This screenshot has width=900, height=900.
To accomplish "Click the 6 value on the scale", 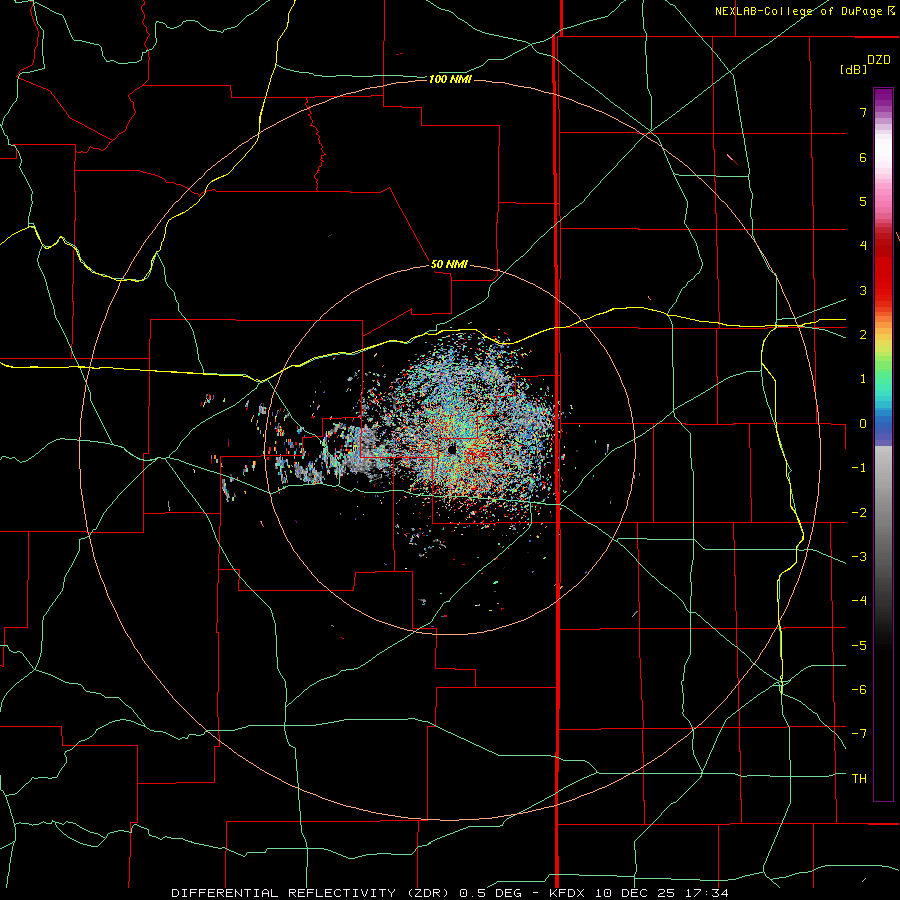I will click(x=863, y=157).
